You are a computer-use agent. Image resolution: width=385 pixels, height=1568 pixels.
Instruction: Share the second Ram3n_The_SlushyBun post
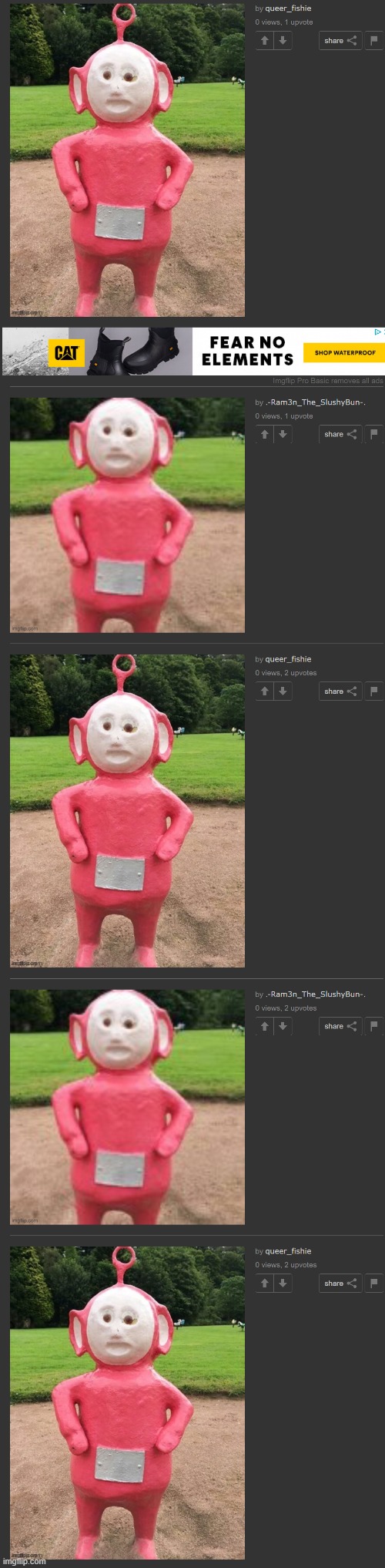(x=340, y=1026)
